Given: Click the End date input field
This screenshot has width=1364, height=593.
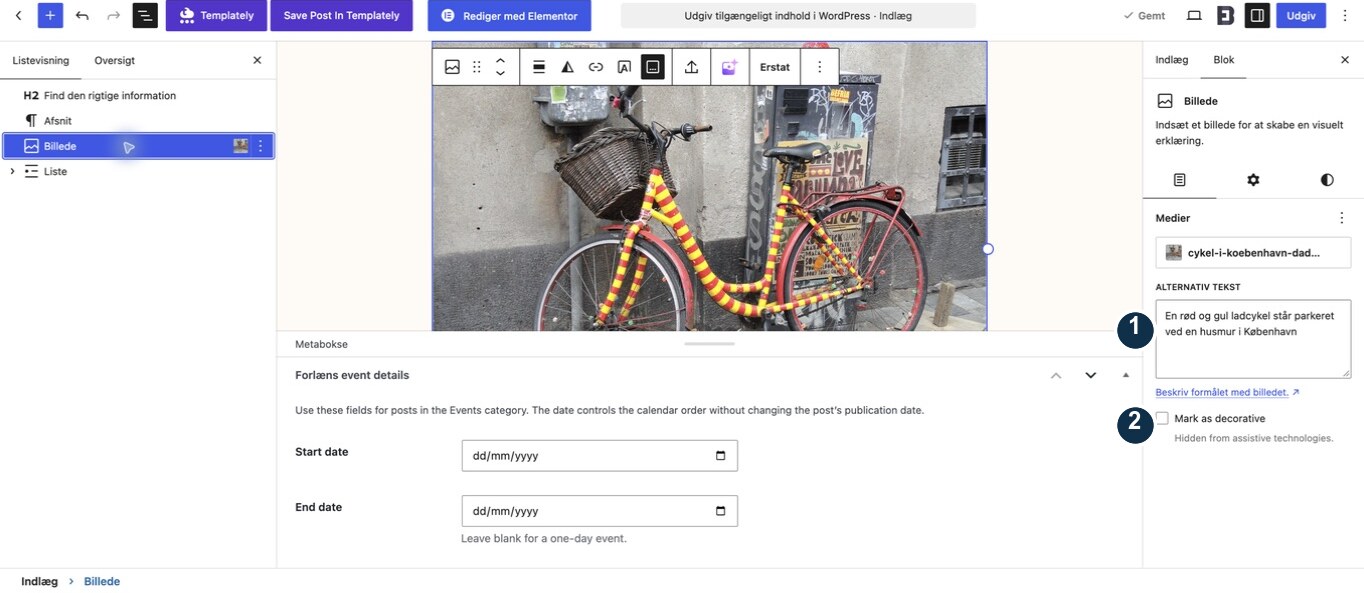Looking at the screenshot, I should [599, 511].
